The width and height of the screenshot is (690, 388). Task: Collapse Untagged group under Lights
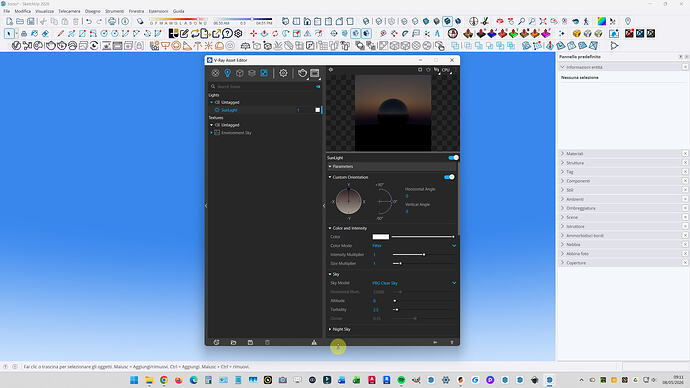tap(211, 102)
